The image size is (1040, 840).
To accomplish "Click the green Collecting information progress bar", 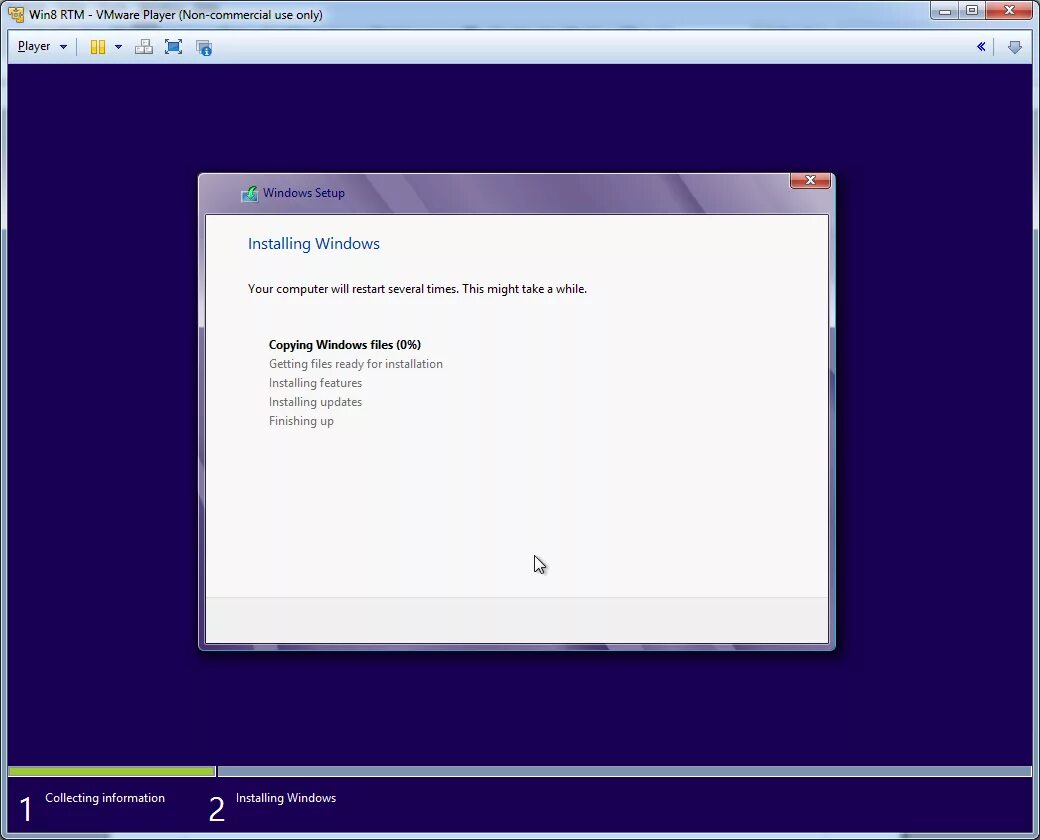I will pos(111,771).
